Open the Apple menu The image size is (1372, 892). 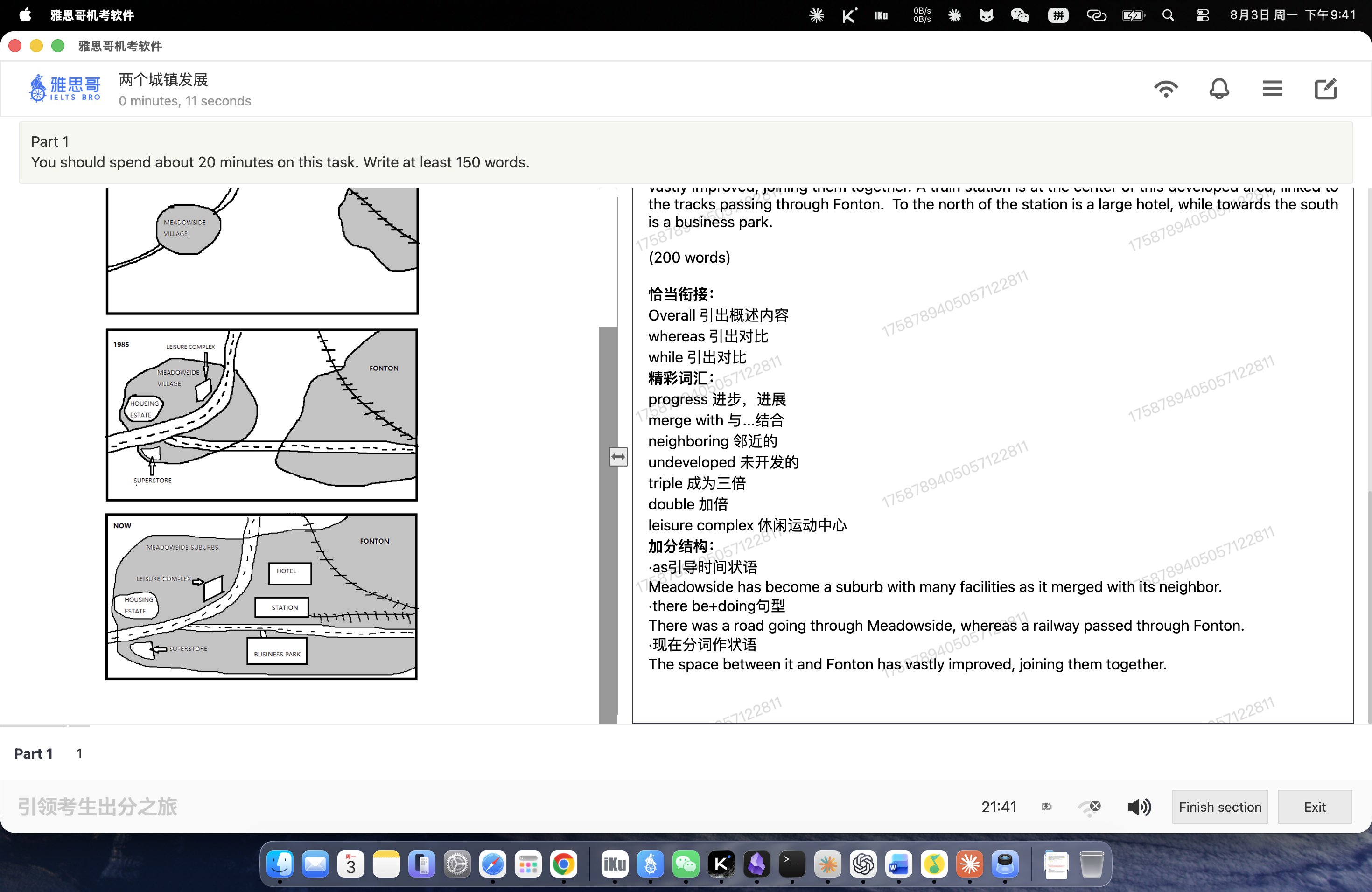click(25, 15)
